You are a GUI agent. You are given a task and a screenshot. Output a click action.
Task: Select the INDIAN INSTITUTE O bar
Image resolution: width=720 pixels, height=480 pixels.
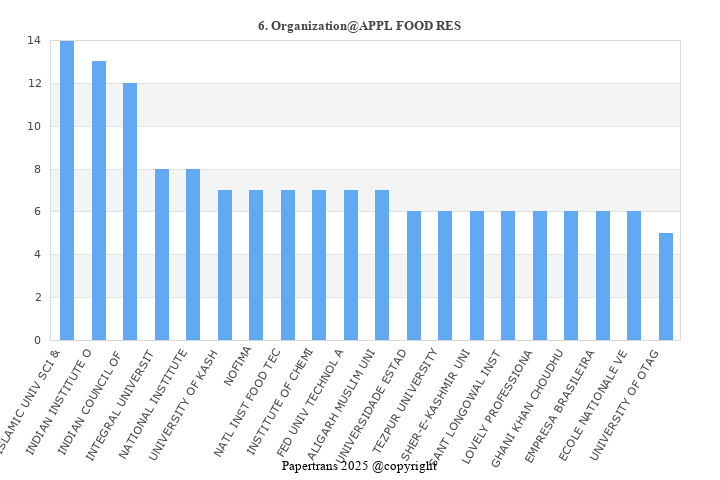[x=99, y=200]
